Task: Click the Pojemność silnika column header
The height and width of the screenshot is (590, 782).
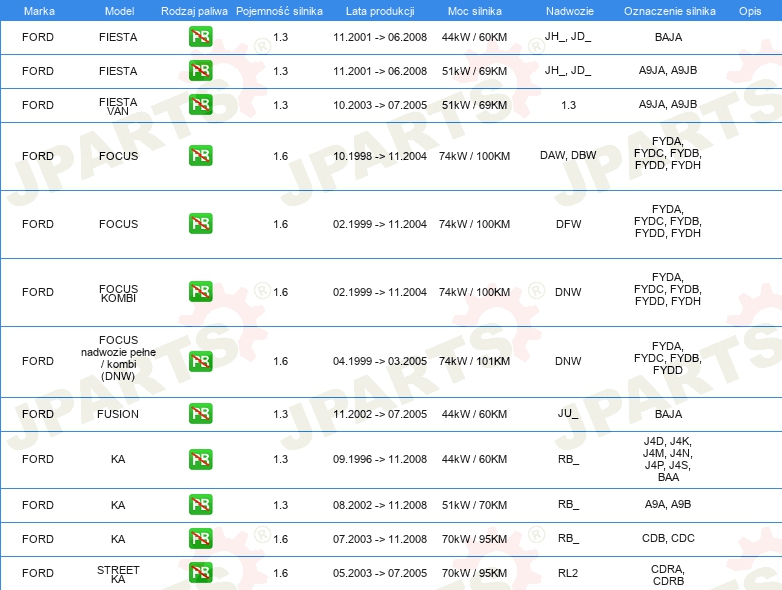Action: tap(279, 11)
